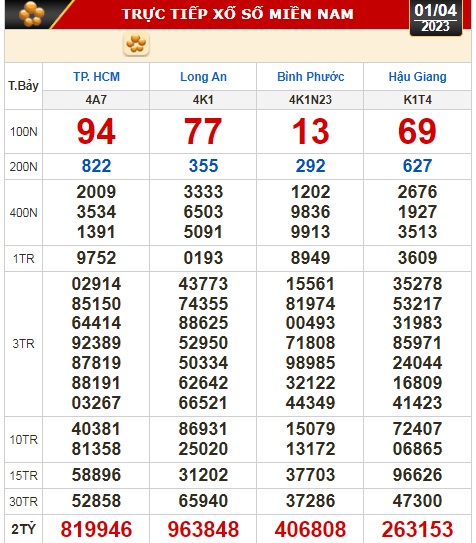Click the 10TR result 06865
The width and height of the screenshot is (476, 543).
417,449
